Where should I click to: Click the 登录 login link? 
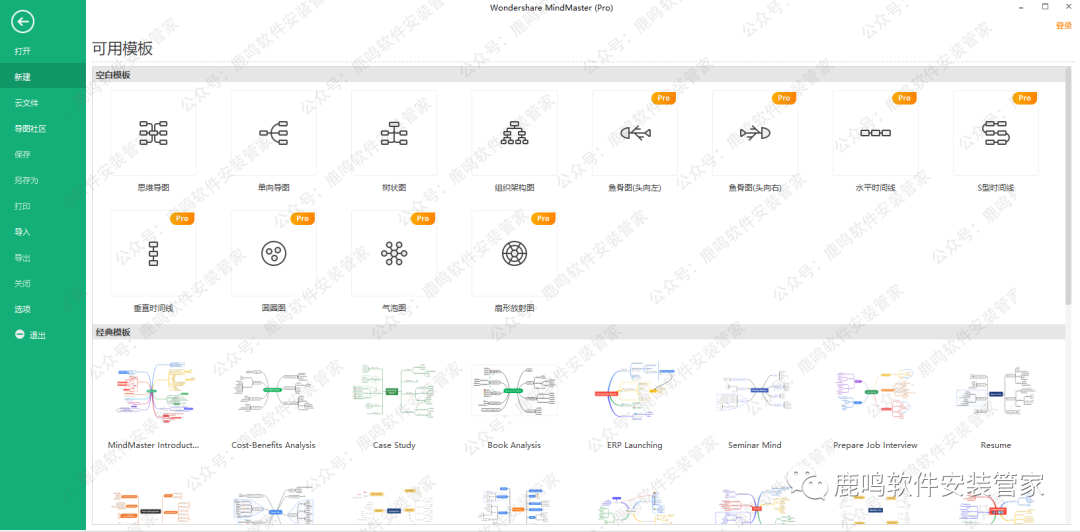(x=1063, y=26)
